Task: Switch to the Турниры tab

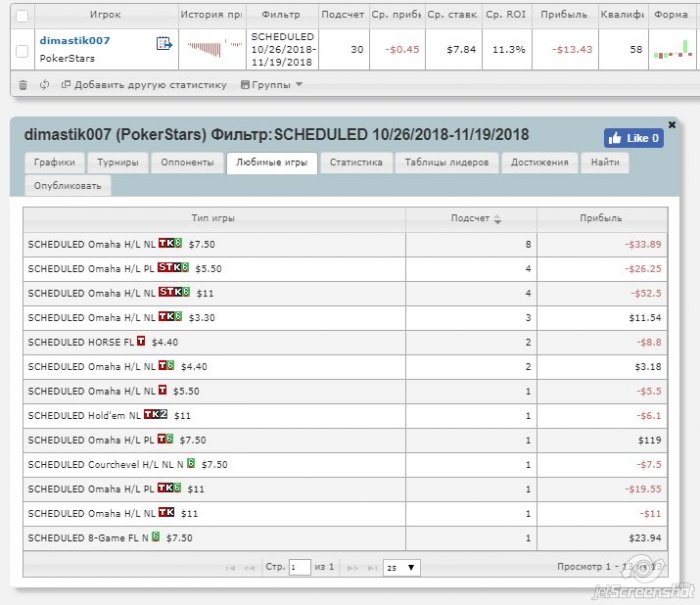Action: pyautogui.click(x=118, y=163)
